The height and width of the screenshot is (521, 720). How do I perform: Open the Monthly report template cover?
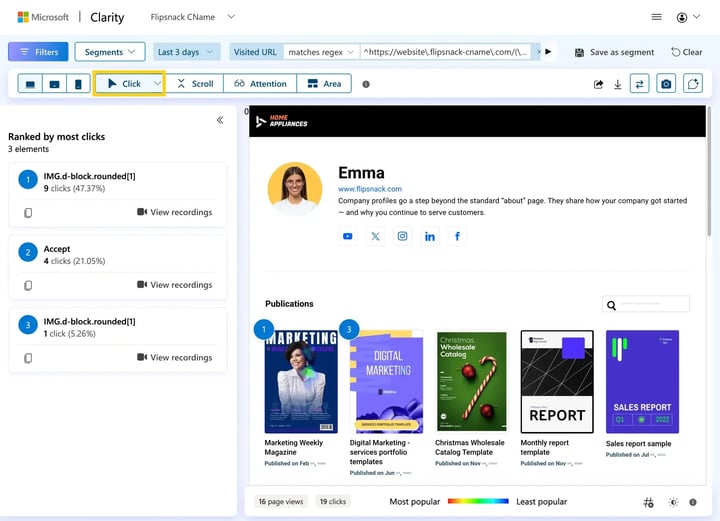point(557,382)
